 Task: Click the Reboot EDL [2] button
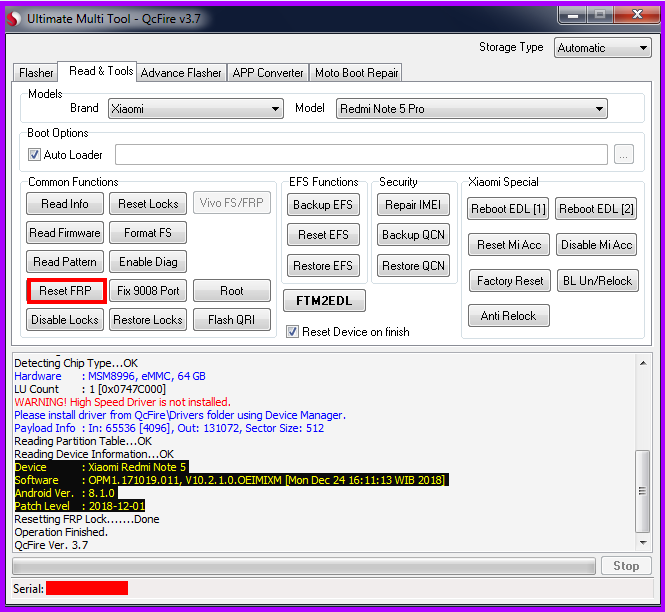click(x=596, y=209)
